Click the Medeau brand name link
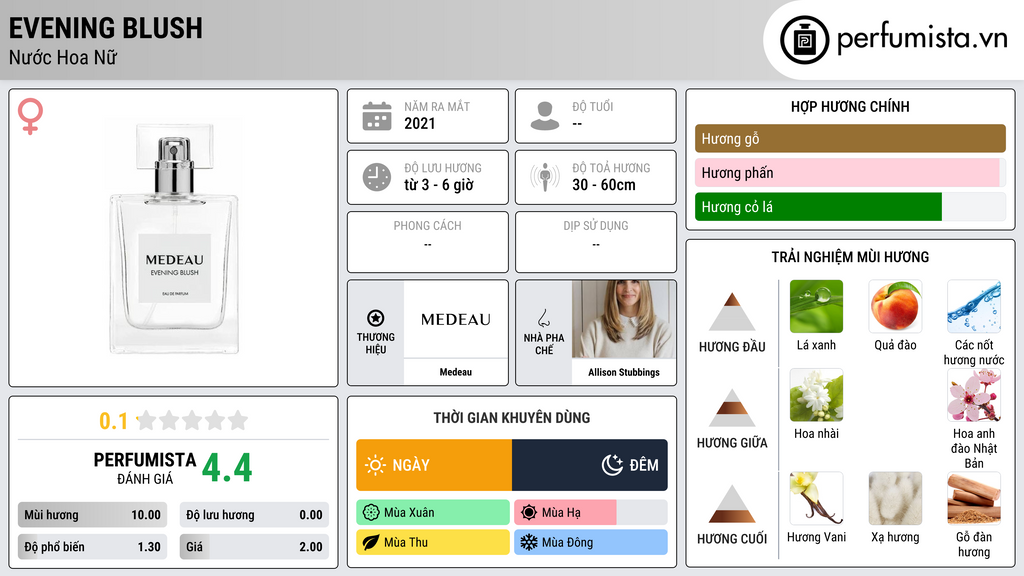Image resolution: width=1024 pixels, height=576 pixels. coord(455,372)
